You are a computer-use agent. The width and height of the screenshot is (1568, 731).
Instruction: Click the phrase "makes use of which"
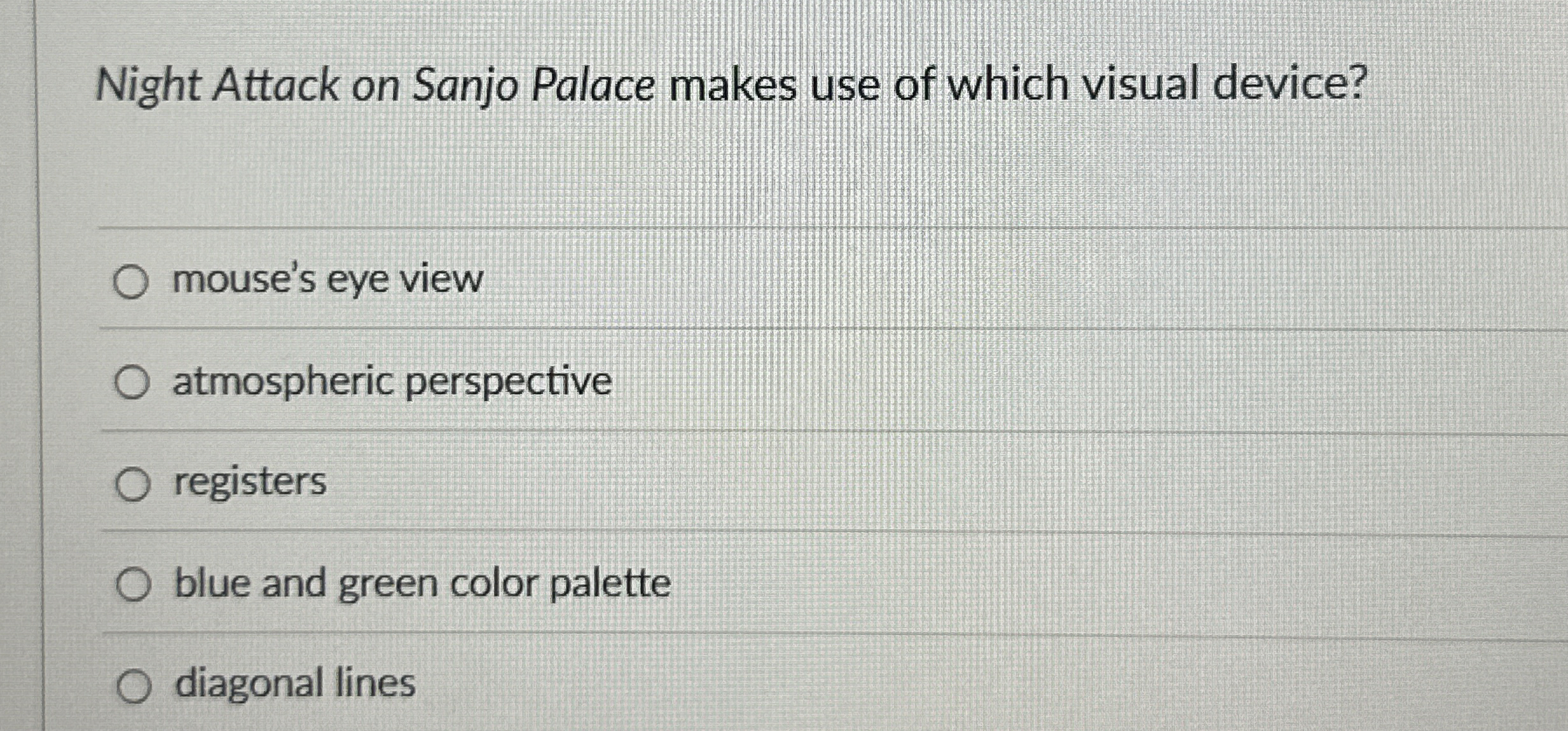868,85
